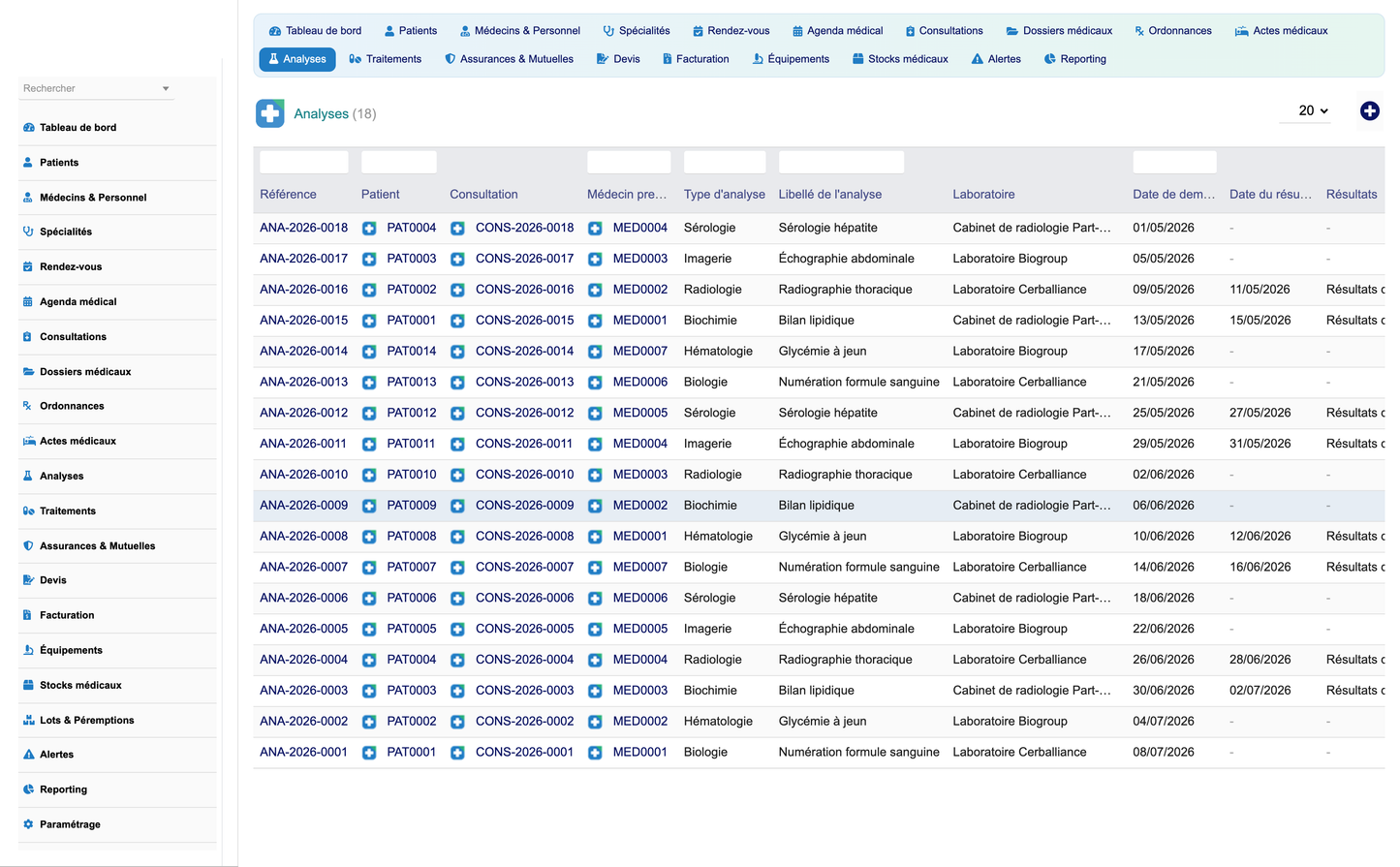The image size is (1400, 867).
Task: Sort by the Référence column header
Action: point(288,195)
